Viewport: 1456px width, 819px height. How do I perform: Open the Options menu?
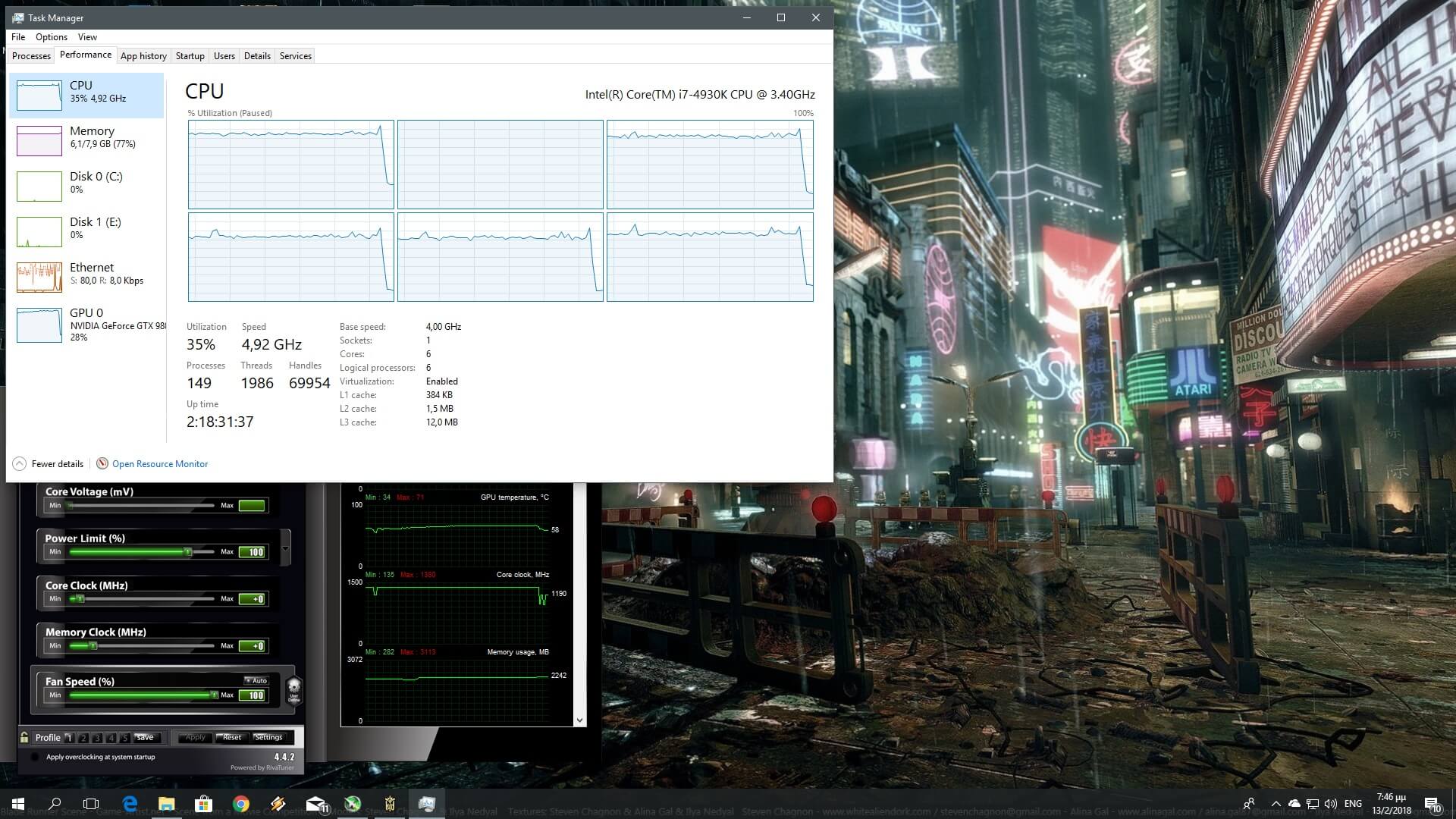tap(51, 37)
